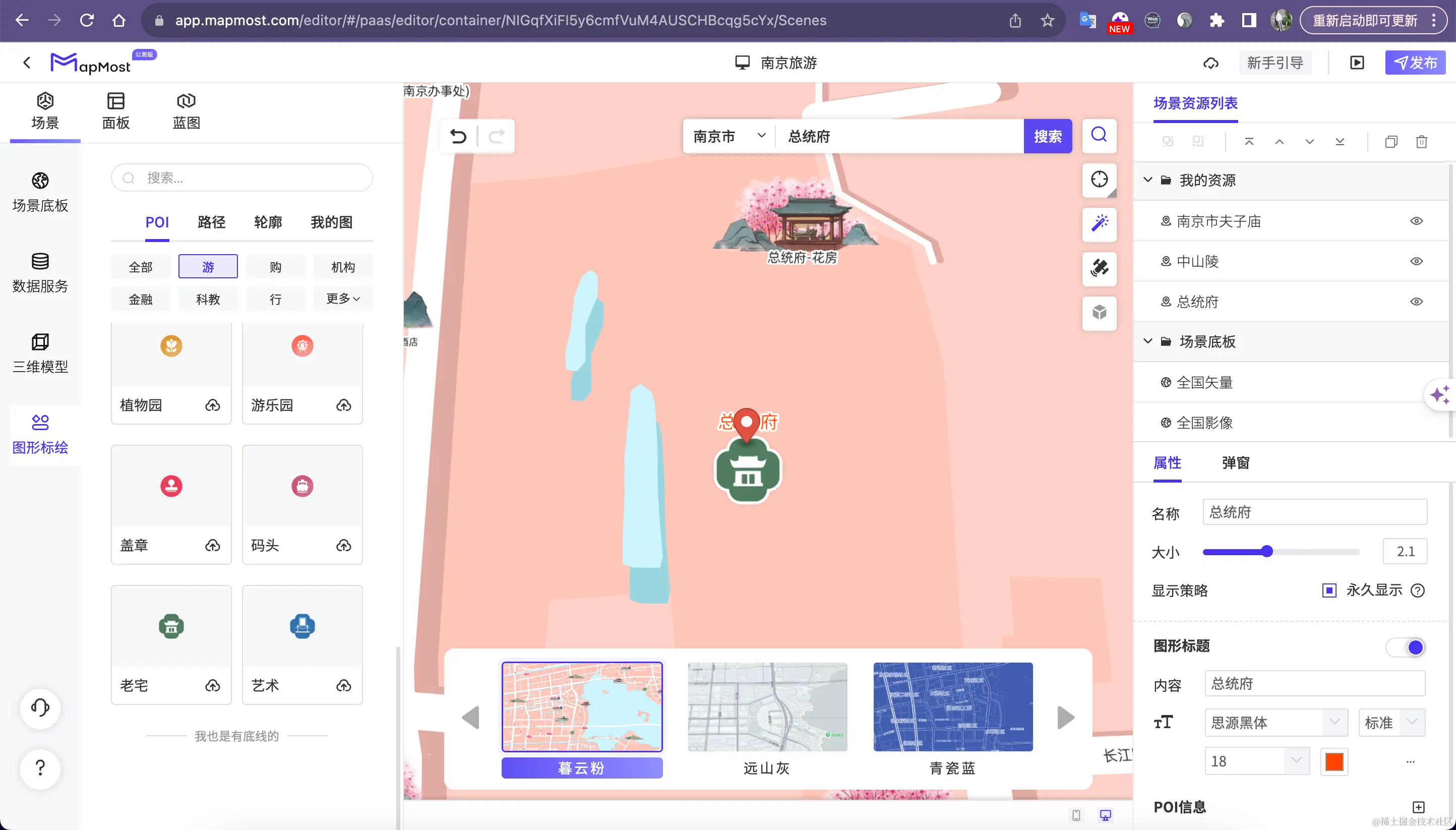The width and height of the screenshot is (1456, 830).
Task: Upload the 植物园 POI icon
Action: (213, 405)
